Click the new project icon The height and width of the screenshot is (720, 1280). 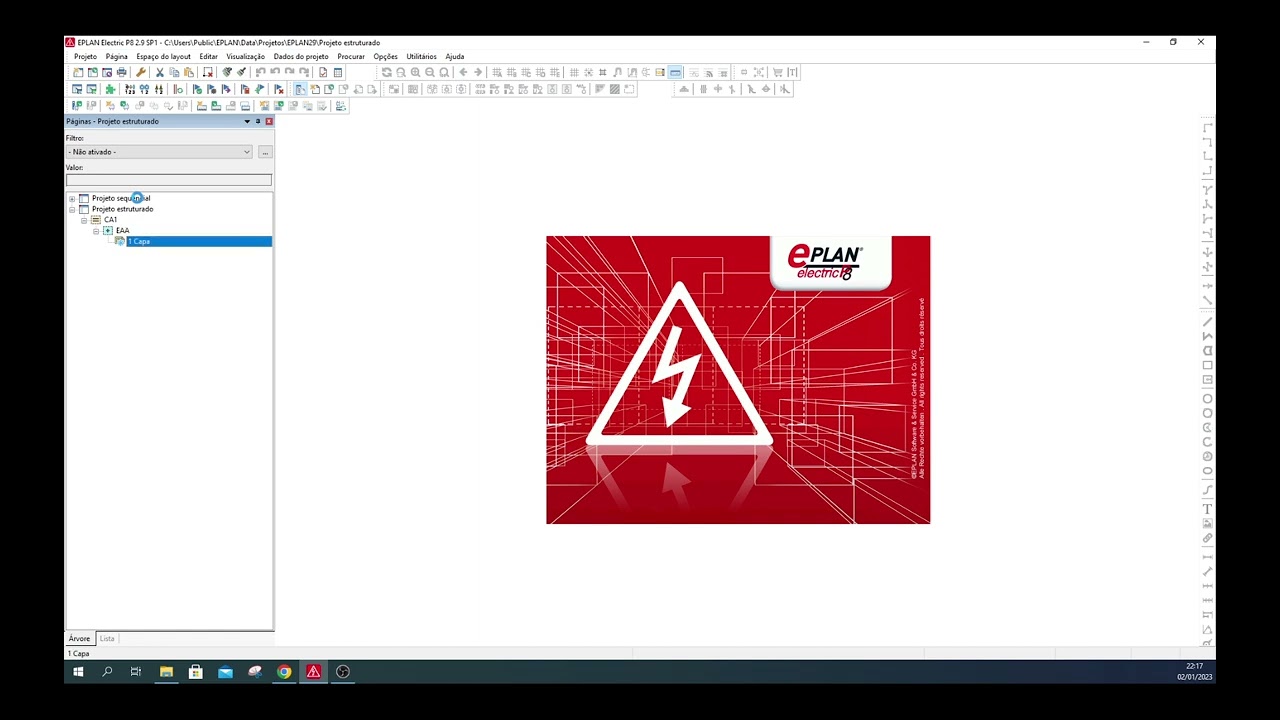point(77,72)
